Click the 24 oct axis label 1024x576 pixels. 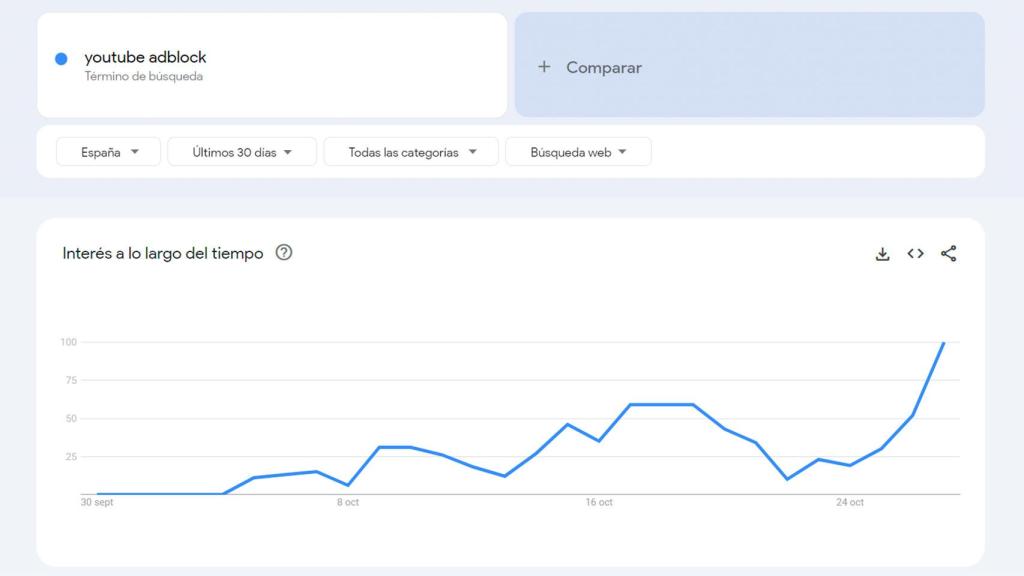tap(850, 502)
